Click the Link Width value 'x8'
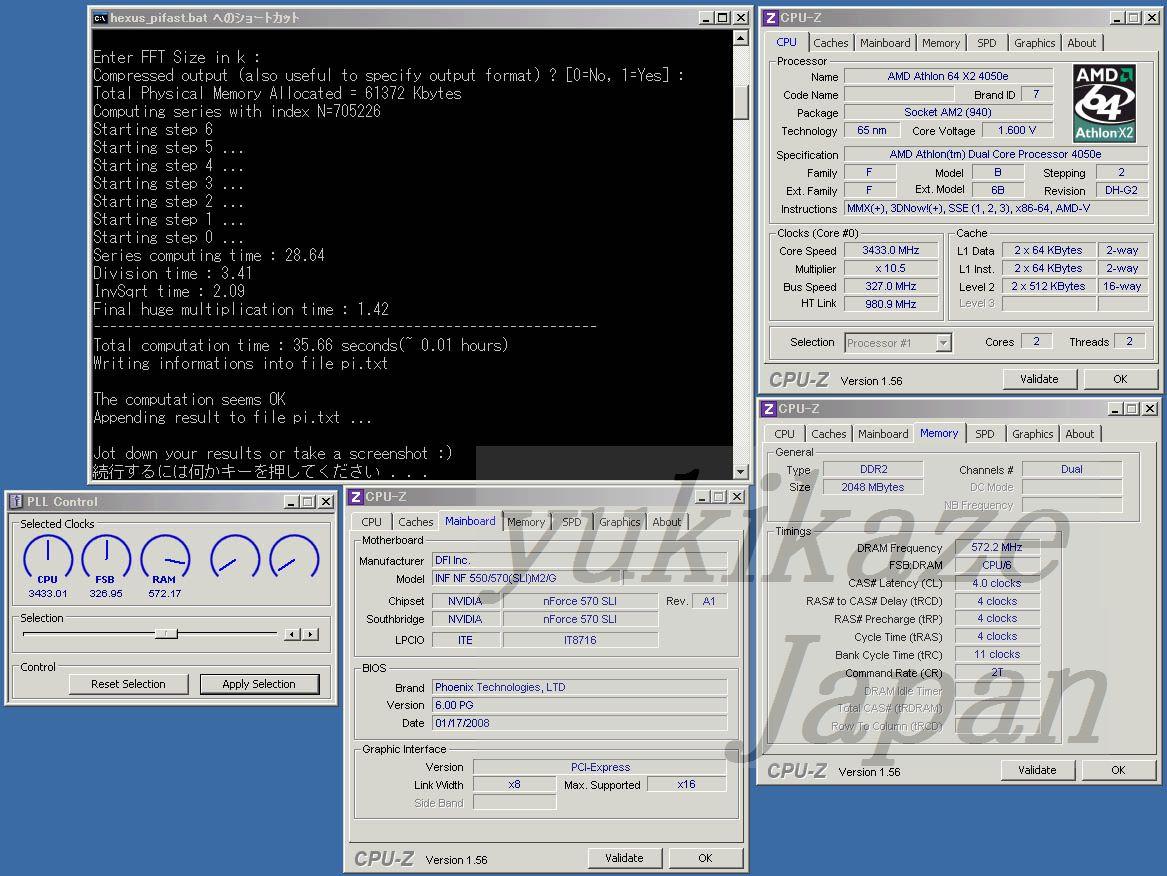The image size is (1167, 876). point(514,784)
